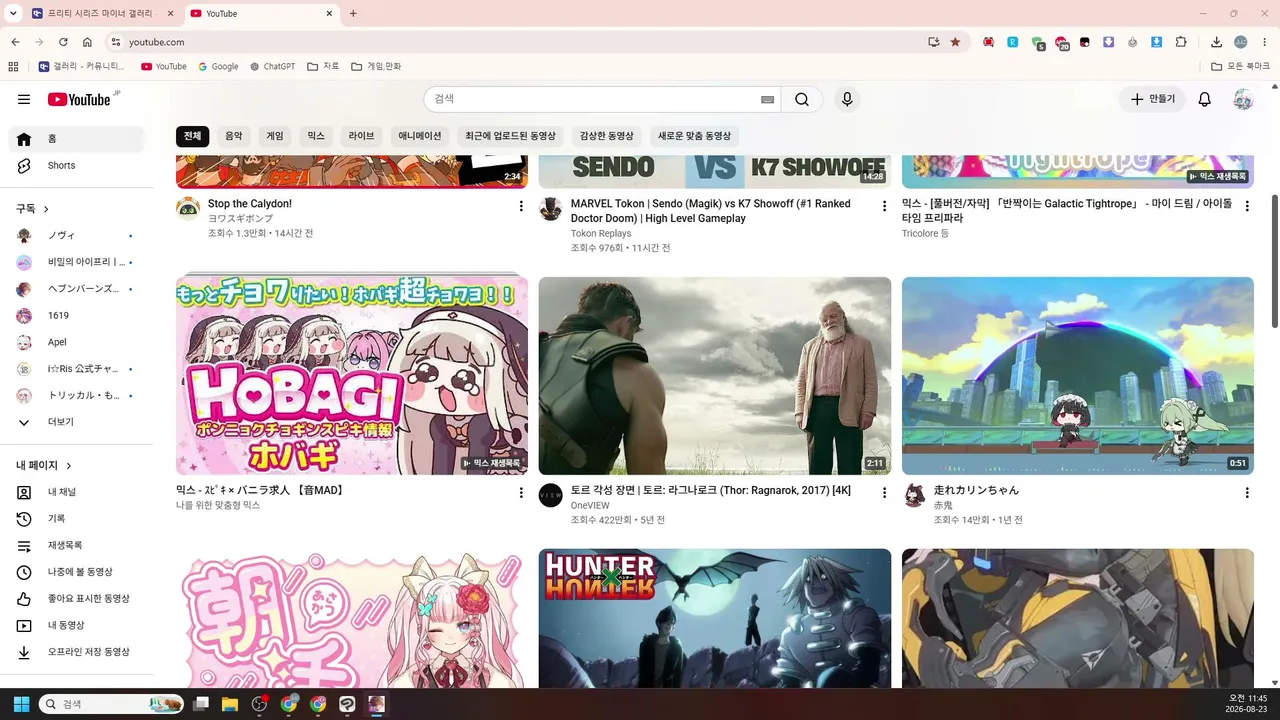
Task: Open options menu for MARVEL Tokon video
Action: coord(884,206)
